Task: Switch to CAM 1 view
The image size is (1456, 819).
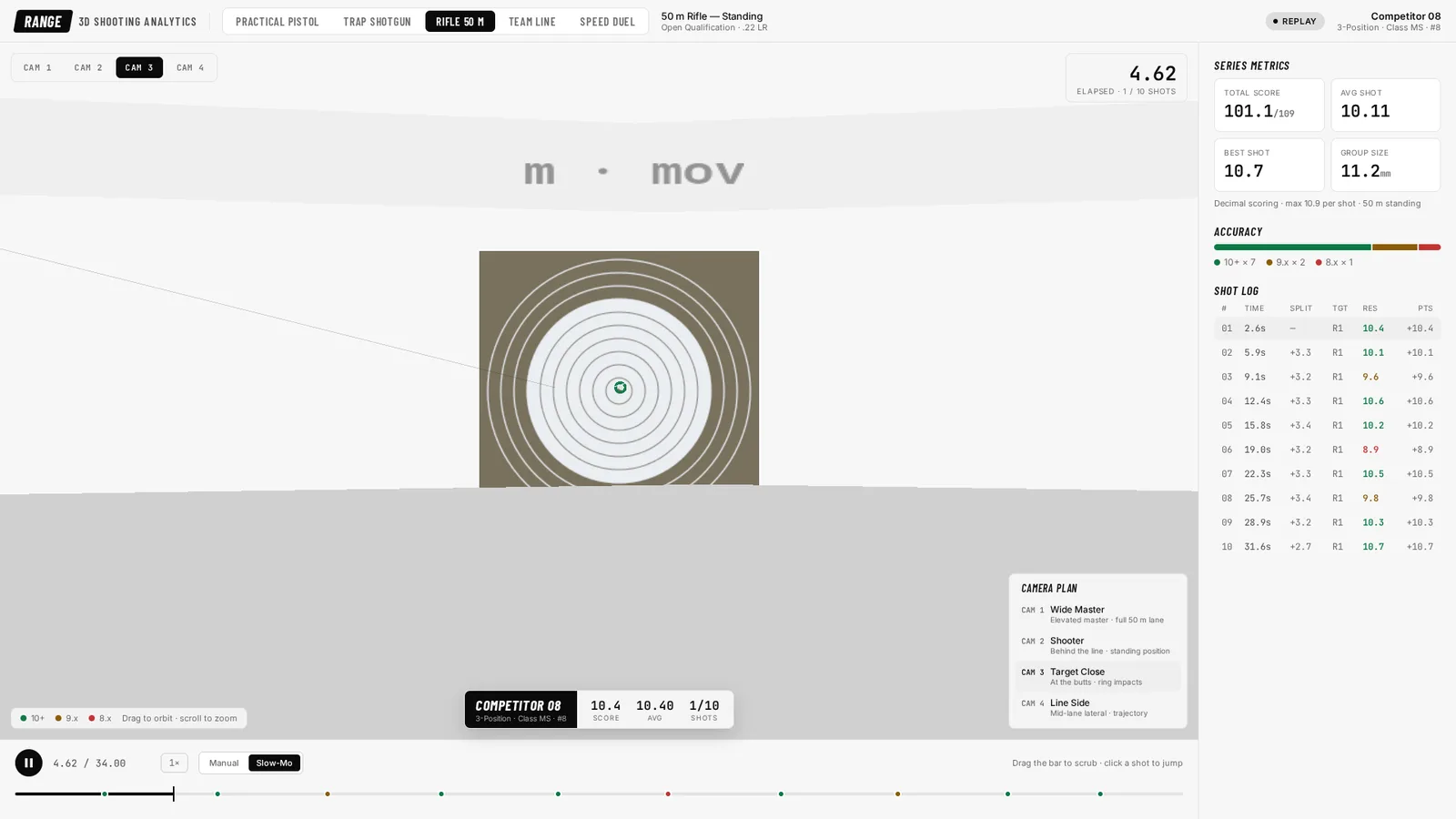Action: 37,67
